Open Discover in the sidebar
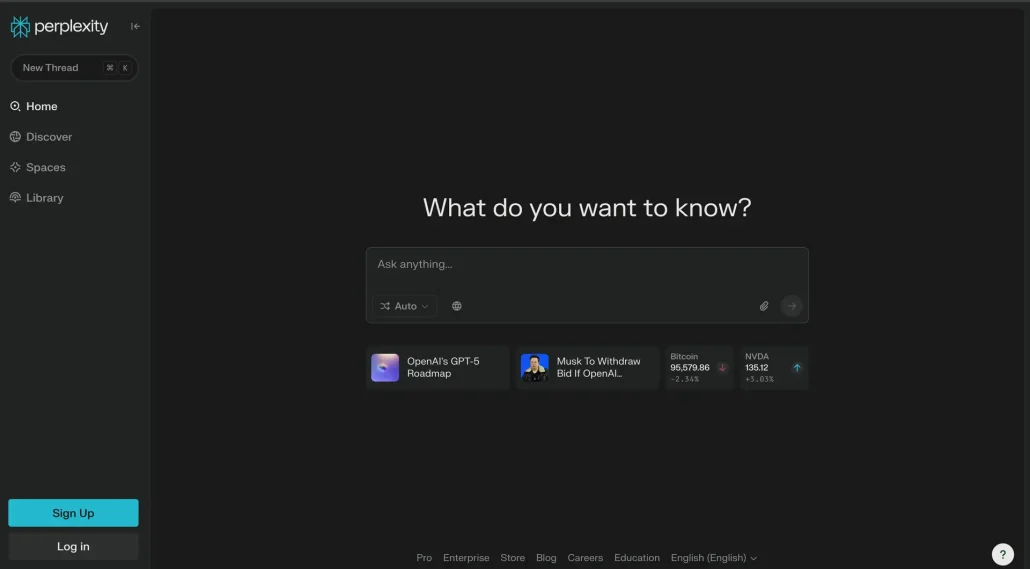 [x=48, y=137]
